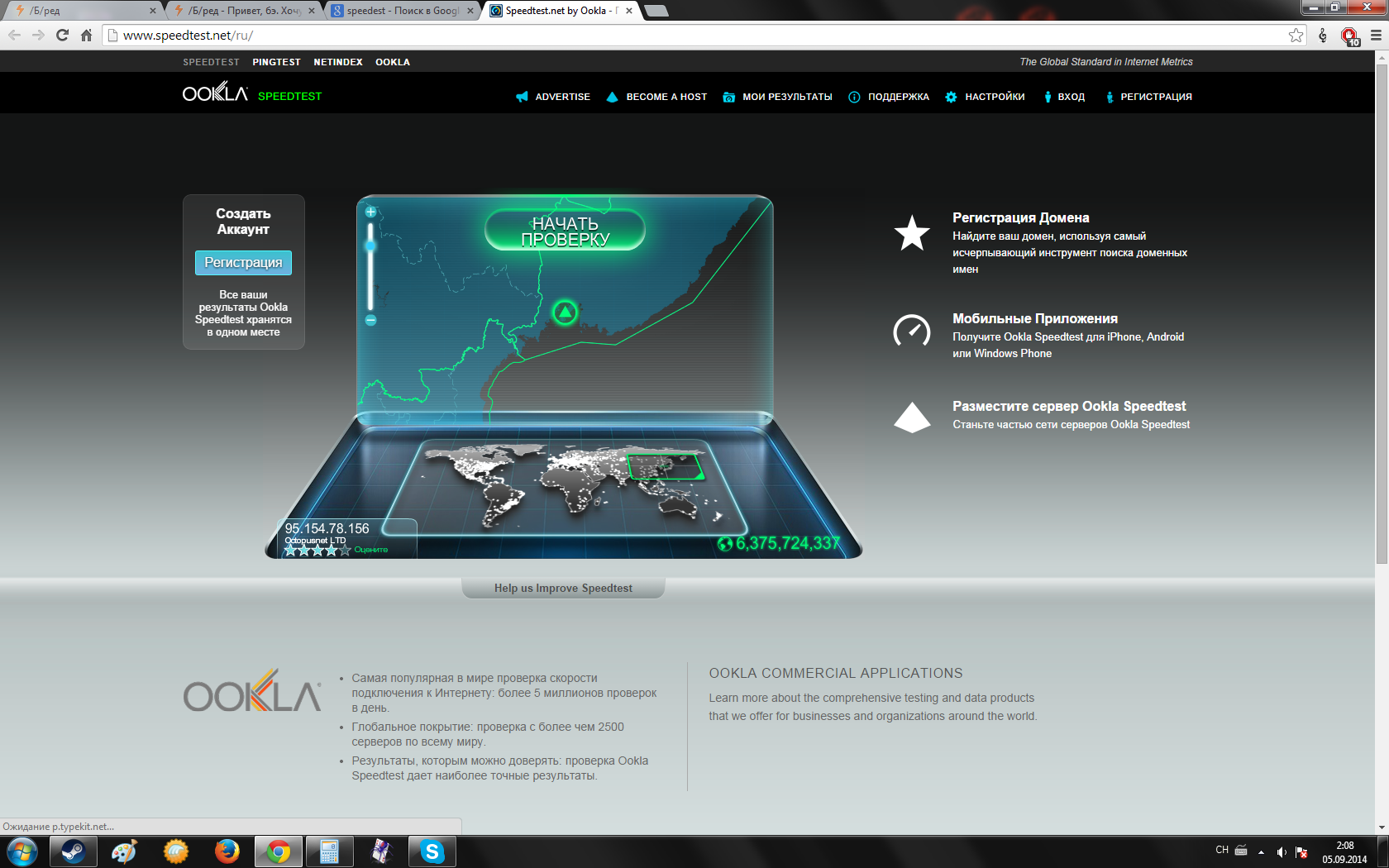Open the ADVERTISE menu link

pos(562,97)
